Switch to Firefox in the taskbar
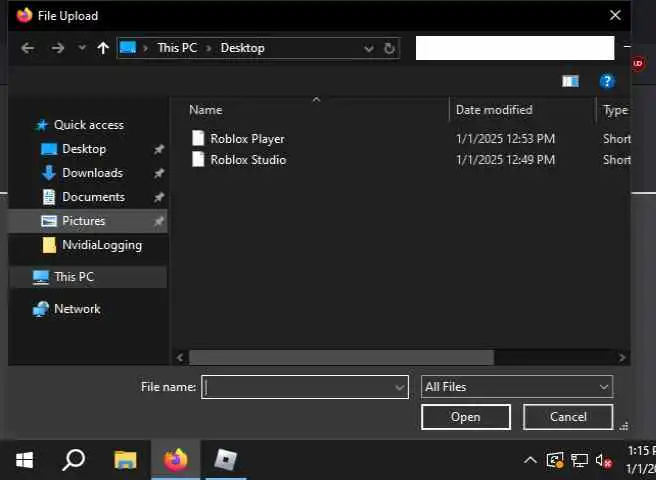The width and height of the screenshot is (656, 480). click(x=176, y=460)
